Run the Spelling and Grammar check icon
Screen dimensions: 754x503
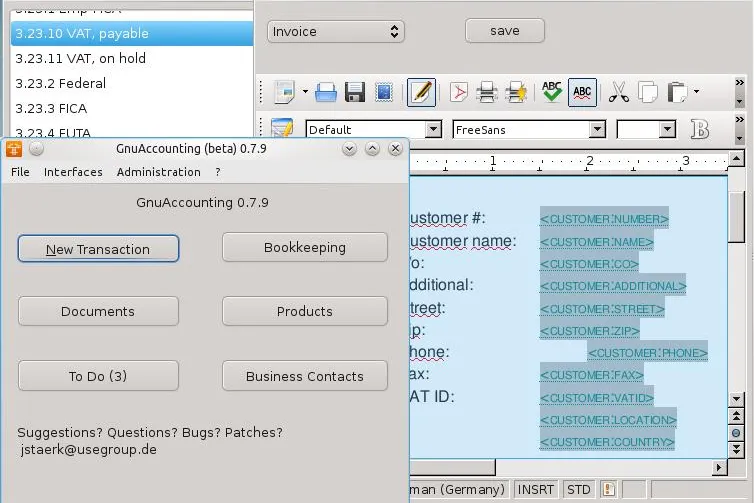[x=552, y=92]
